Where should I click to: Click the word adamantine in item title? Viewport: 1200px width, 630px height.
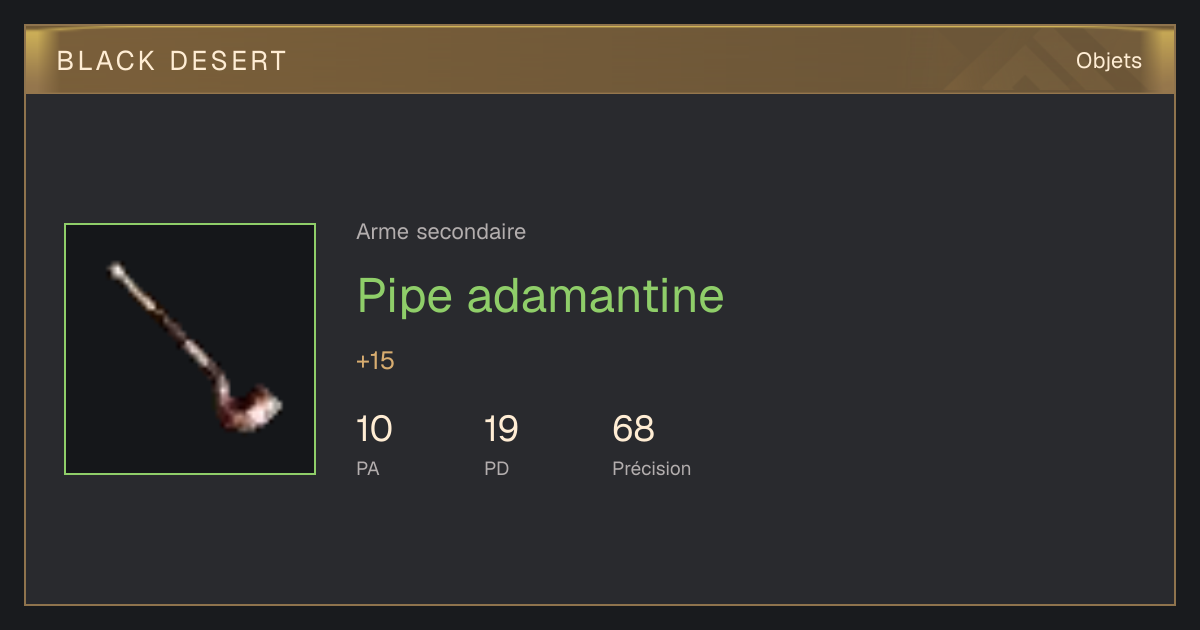click(x=596, y=296)
